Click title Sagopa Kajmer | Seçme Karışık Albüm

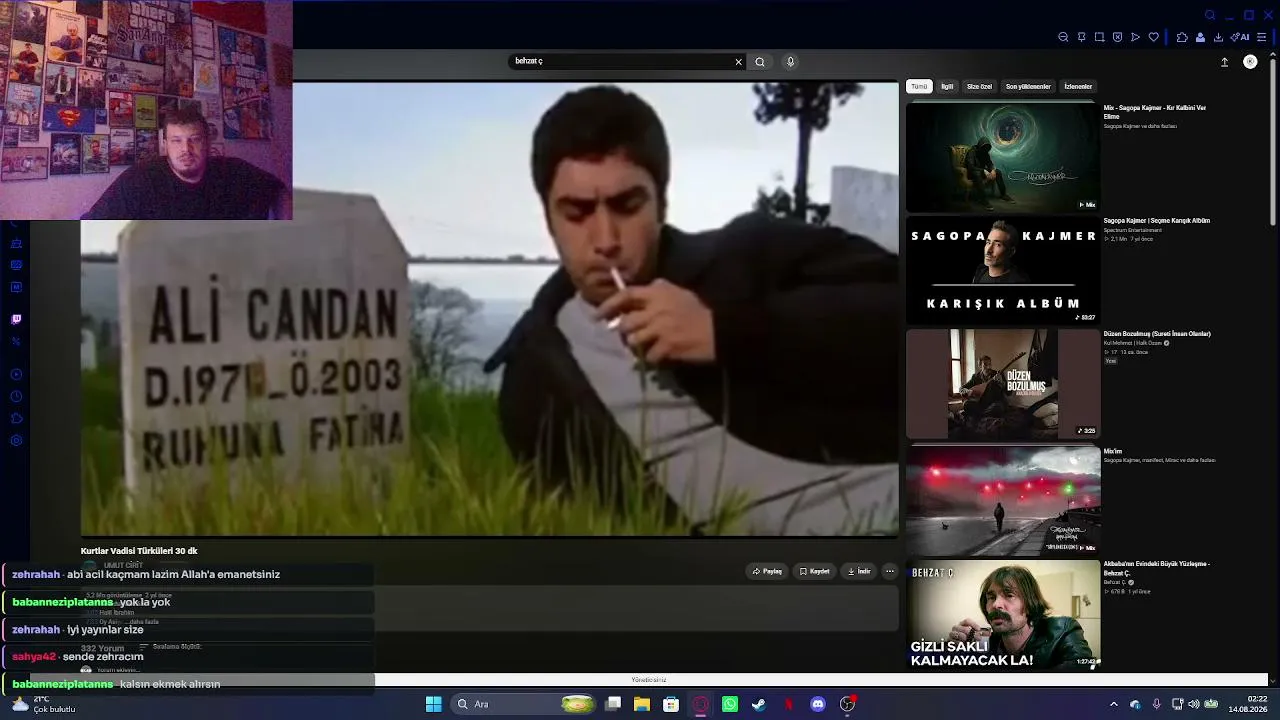1157,221
